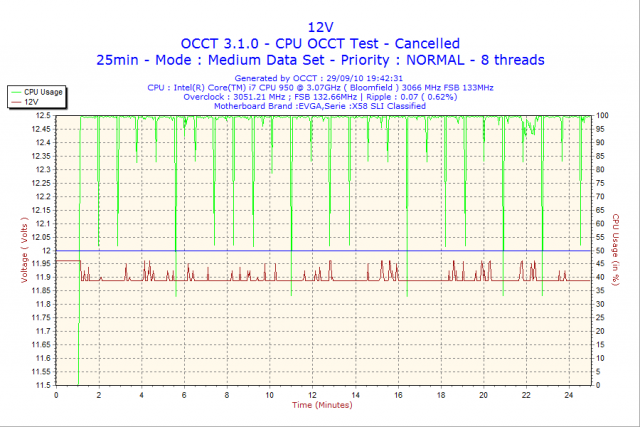Click the 'Motherboard Brand :EVGA' line
The height and width of the screenshot is (427, 640).
(320, 106)
